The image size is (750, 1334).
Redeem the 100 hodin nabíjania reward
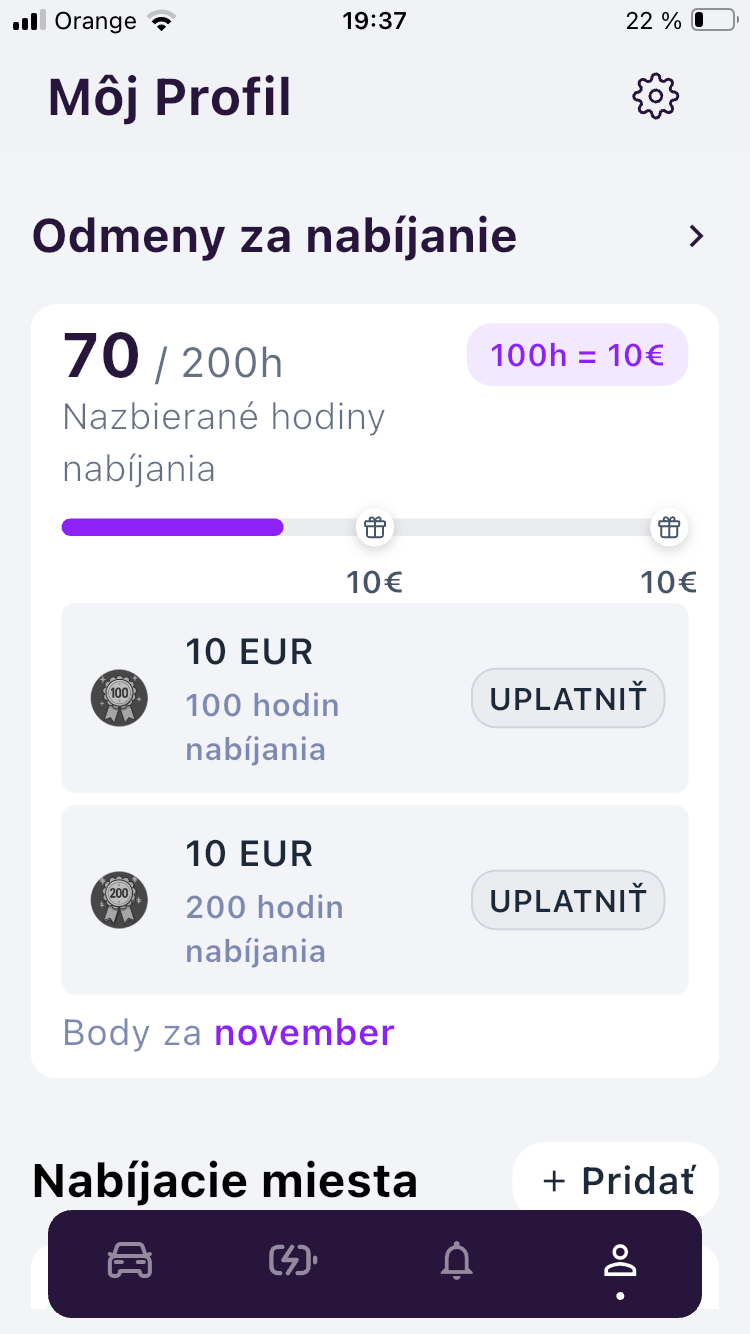[567, 698]
